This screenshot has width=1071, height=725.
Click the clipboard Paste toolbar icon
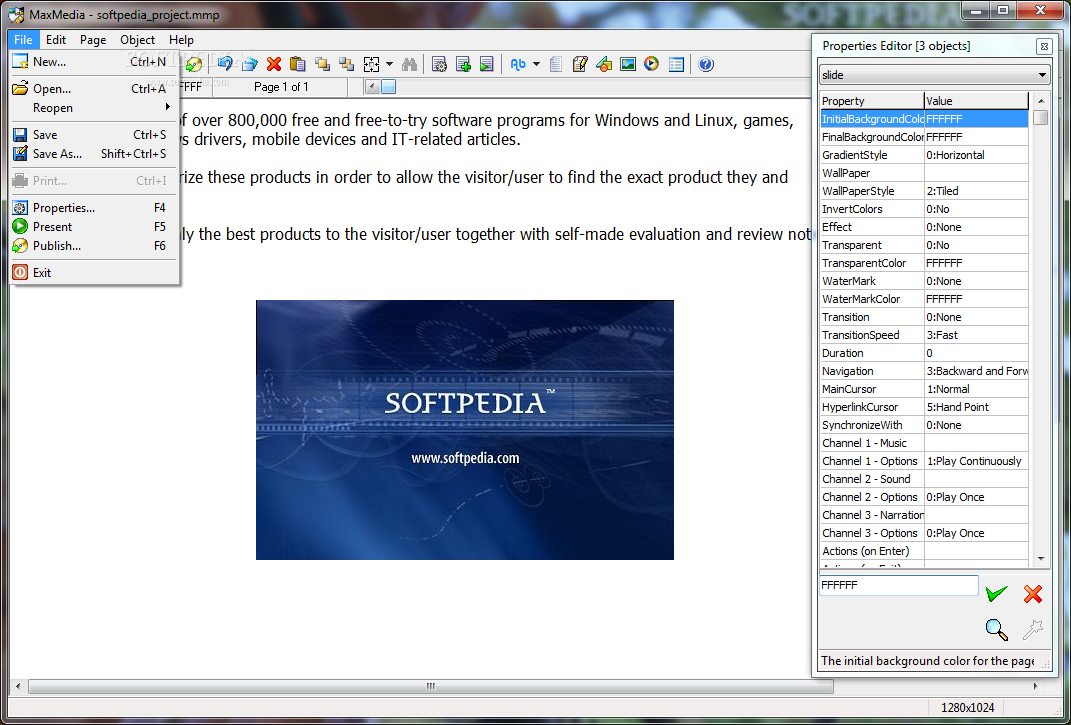click(298, 64)
